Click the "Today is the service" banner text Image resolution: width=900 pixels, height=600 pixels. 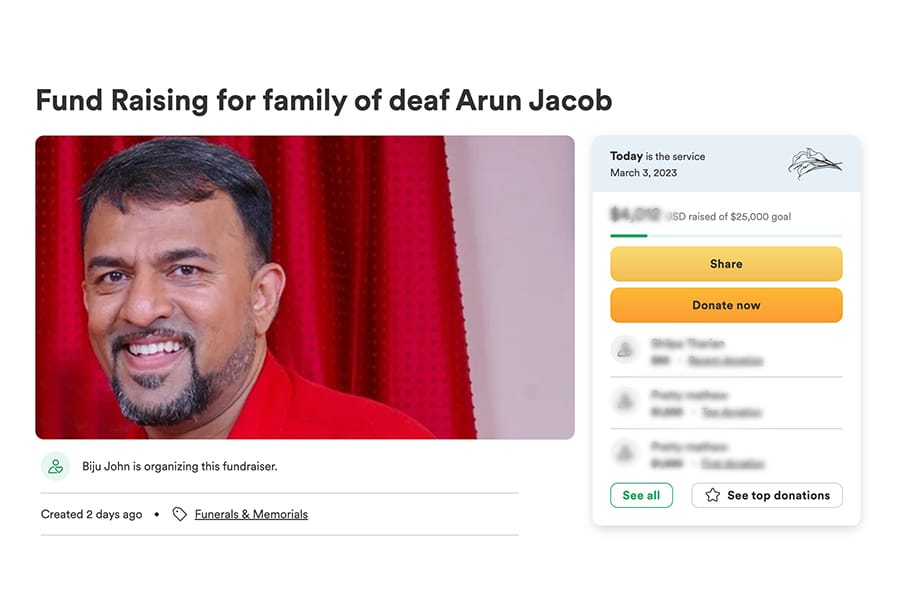tap(657, 157)
